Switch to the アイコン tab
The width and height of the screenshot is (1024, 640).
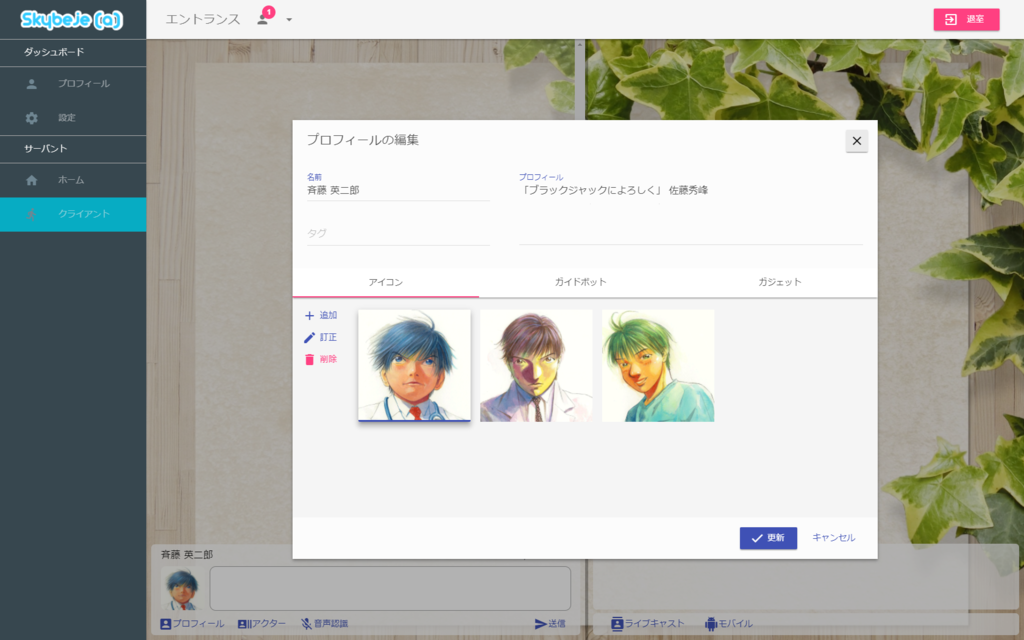(x=385, y=282)
